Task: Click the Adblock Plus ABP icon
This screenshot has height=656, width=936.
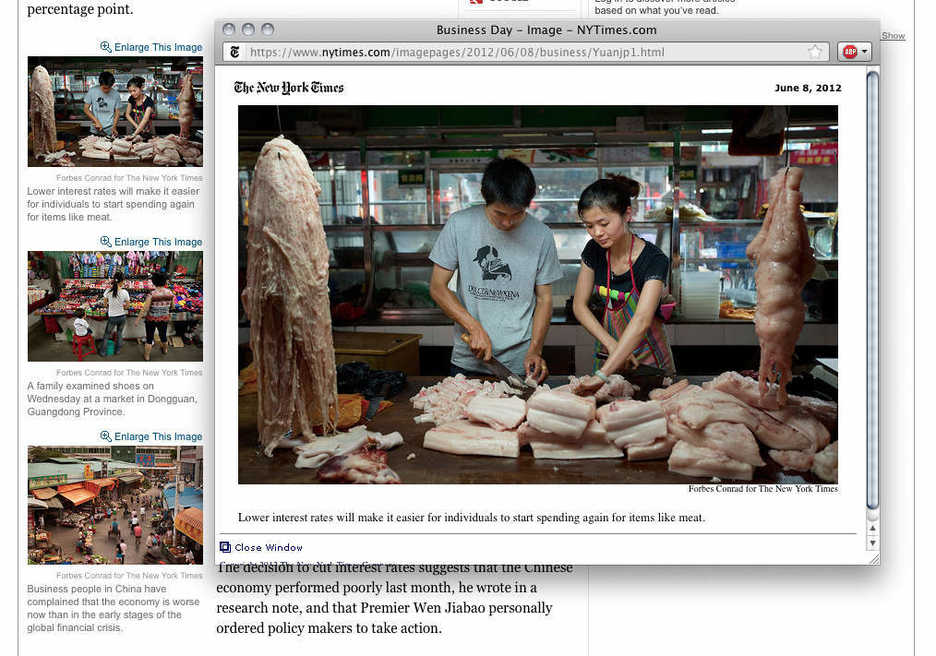Action: pos(850,52)
